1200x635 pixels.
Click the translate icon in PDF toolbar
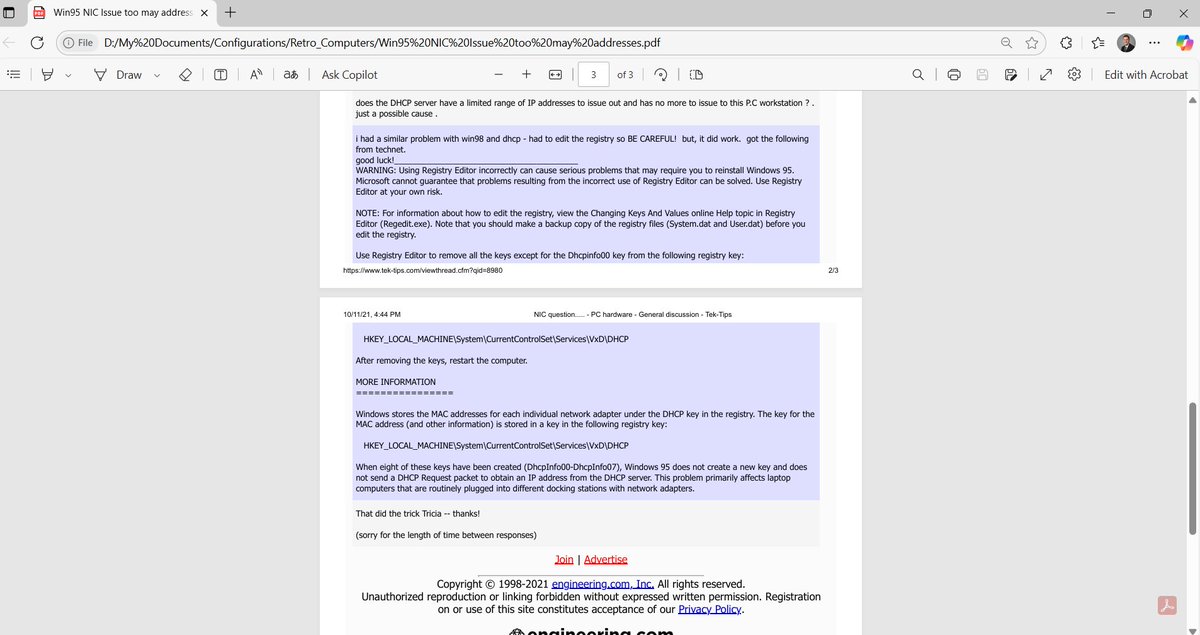coord(291,74)
